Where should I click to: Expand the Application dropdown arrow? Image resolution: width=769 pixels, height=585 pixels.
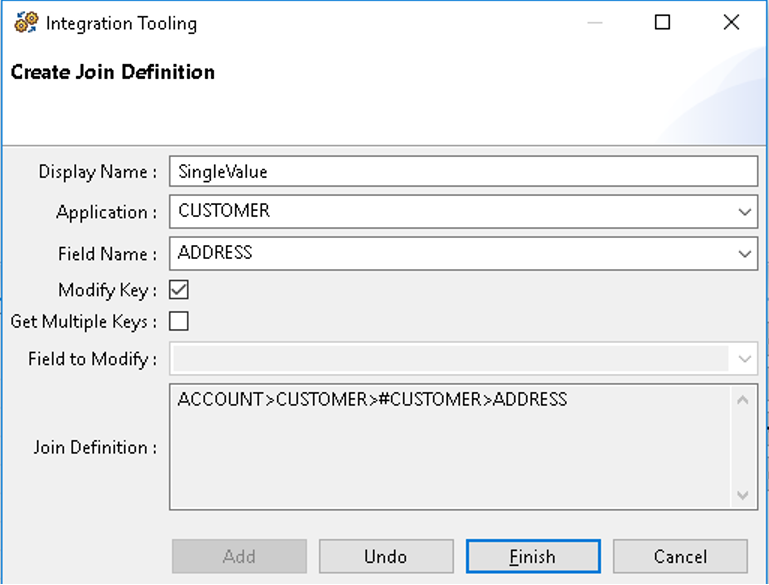tap(744, 212)
